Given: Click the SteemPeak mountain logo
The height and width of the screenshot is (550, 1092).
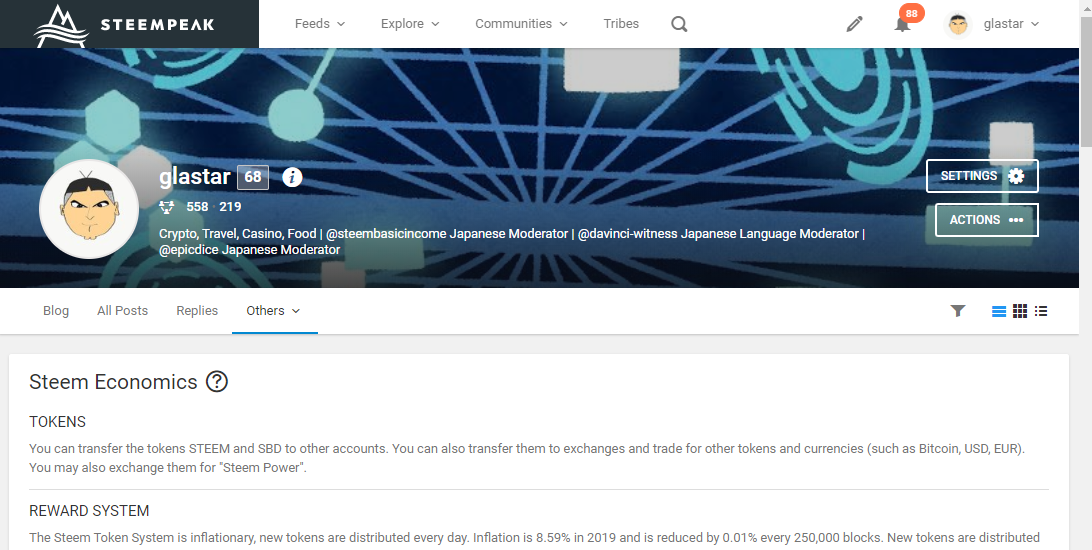Looking at the screenshot, I should point(61,26).
